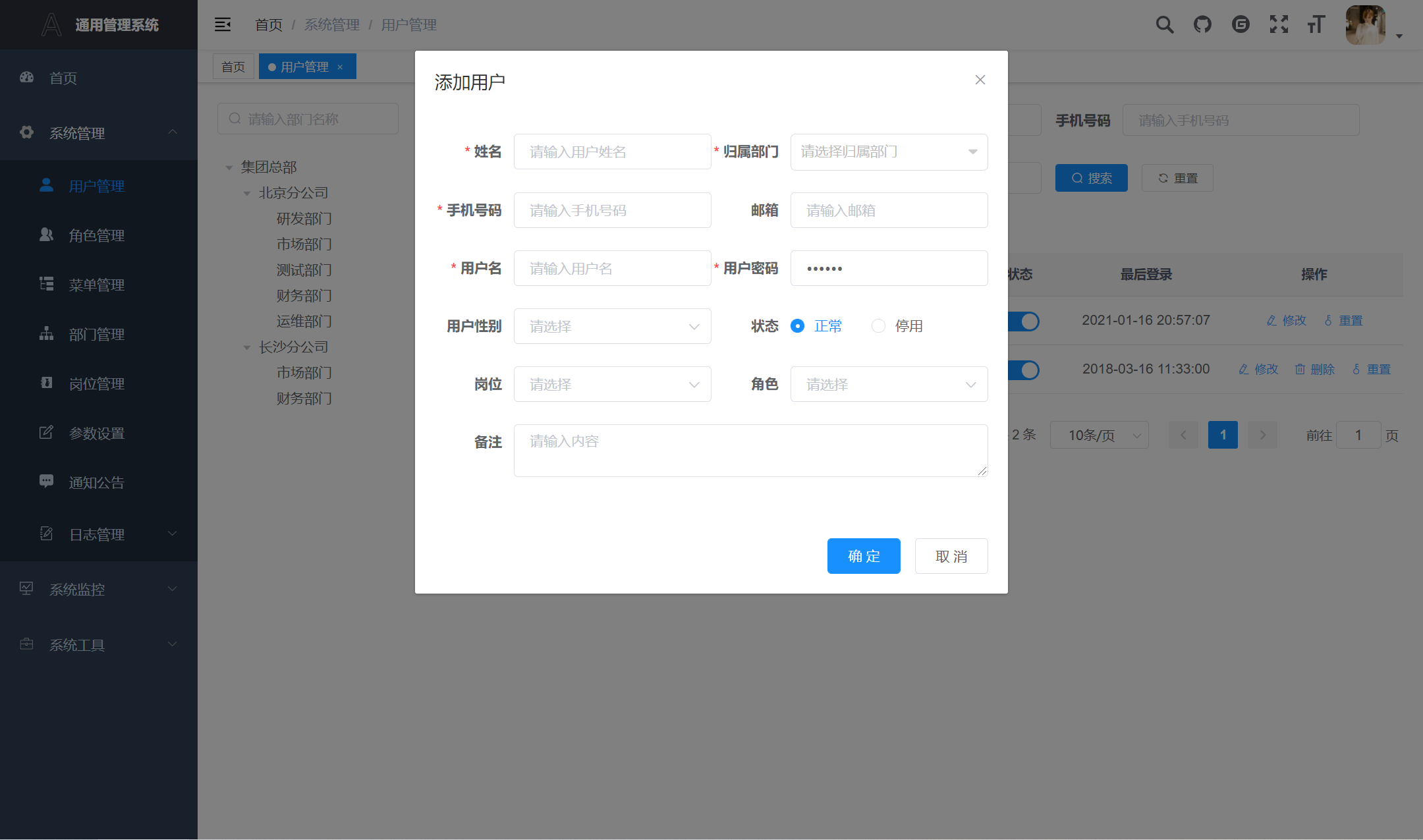Image resolution: width=1423 pixels, height=840 pixels.
Task: Open the 岗位 dropdown
Action: (x=612, y=384)
